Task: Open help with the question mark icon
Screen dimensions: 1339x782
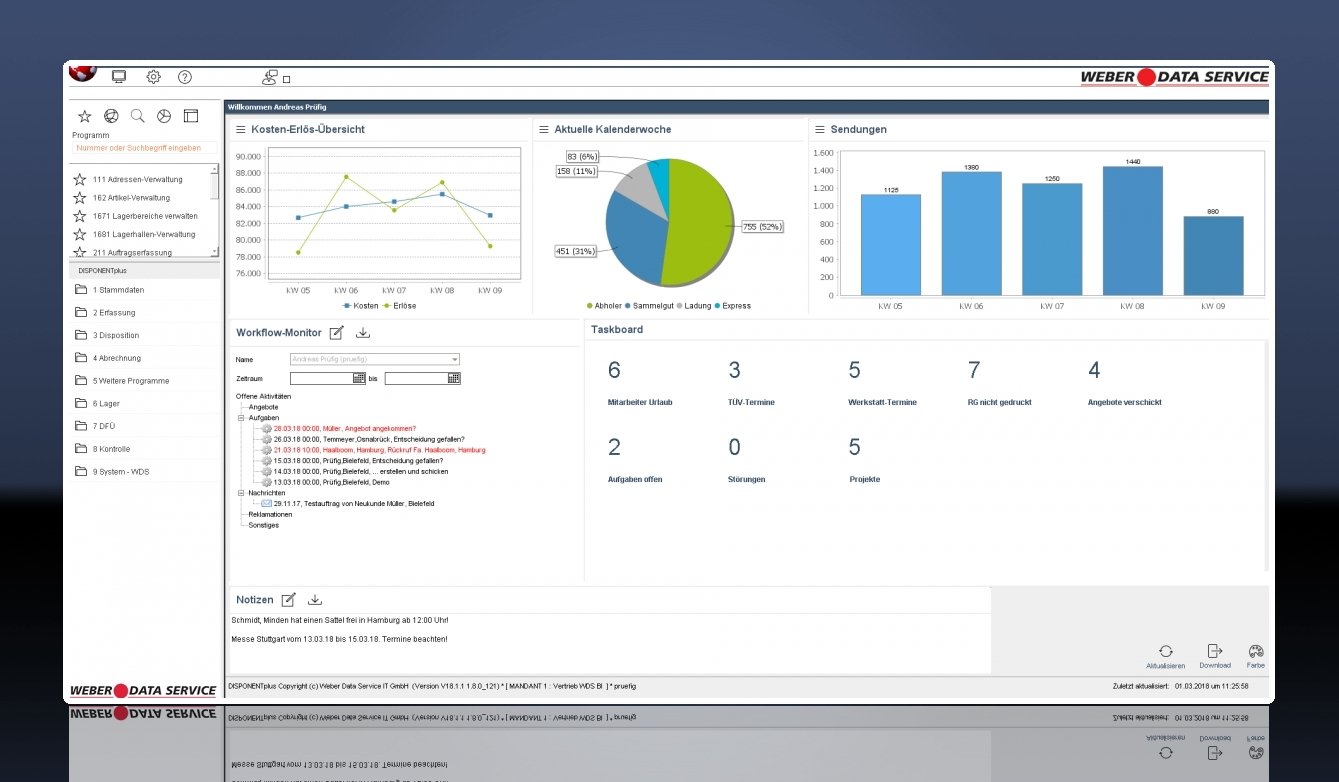Action: coord(185,77)
